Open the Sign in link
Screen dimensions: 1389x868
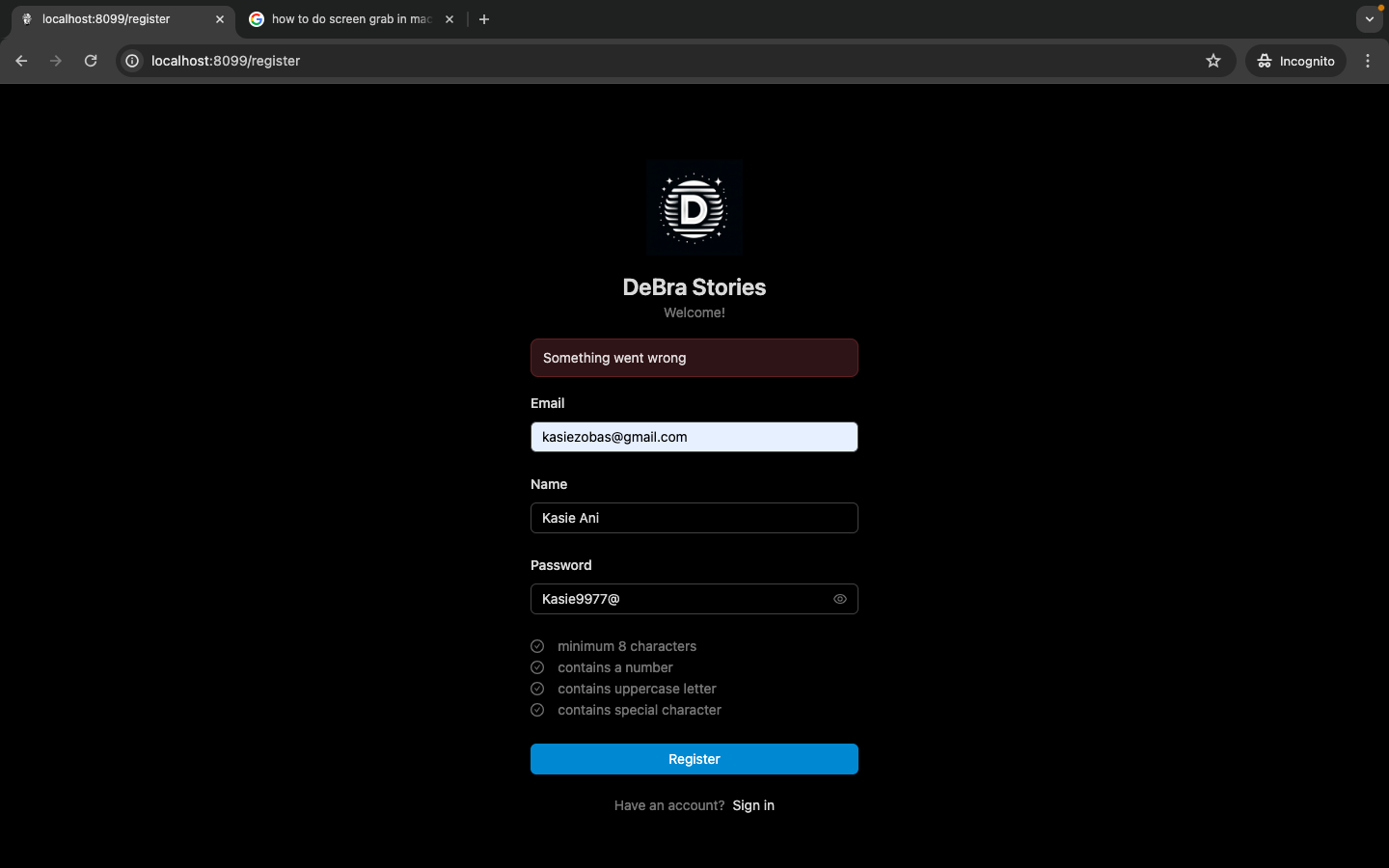pos(753,805)
